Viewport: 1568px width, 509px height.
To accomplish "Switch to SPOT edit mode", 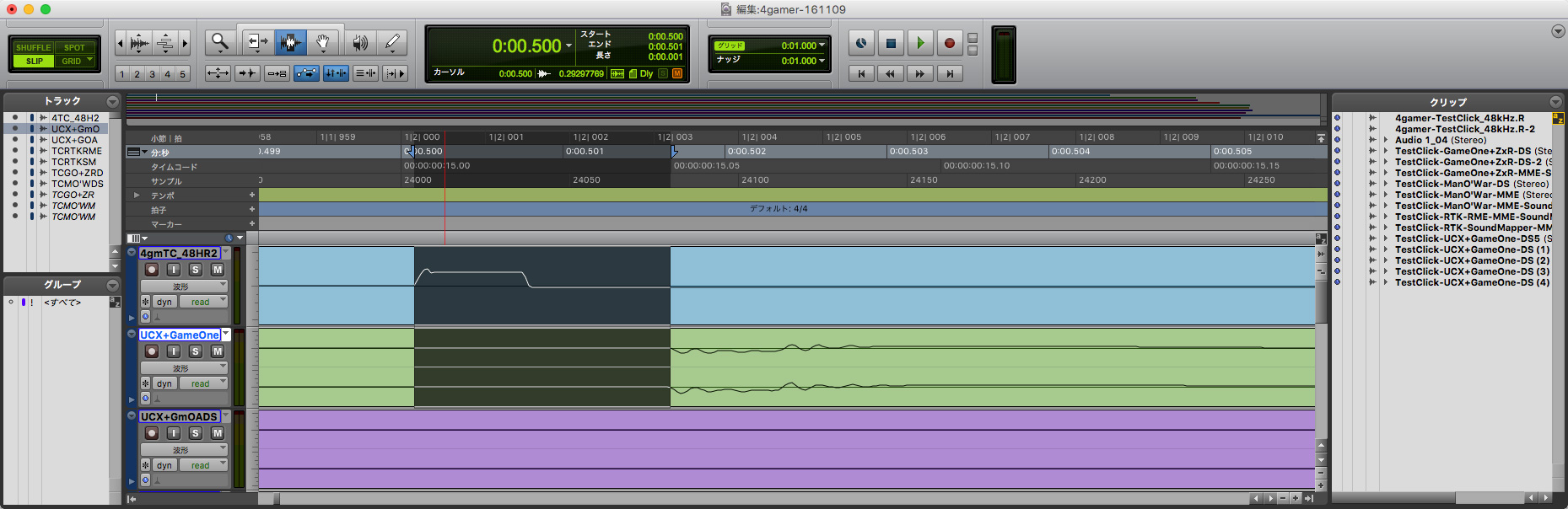I will (74, 47).
